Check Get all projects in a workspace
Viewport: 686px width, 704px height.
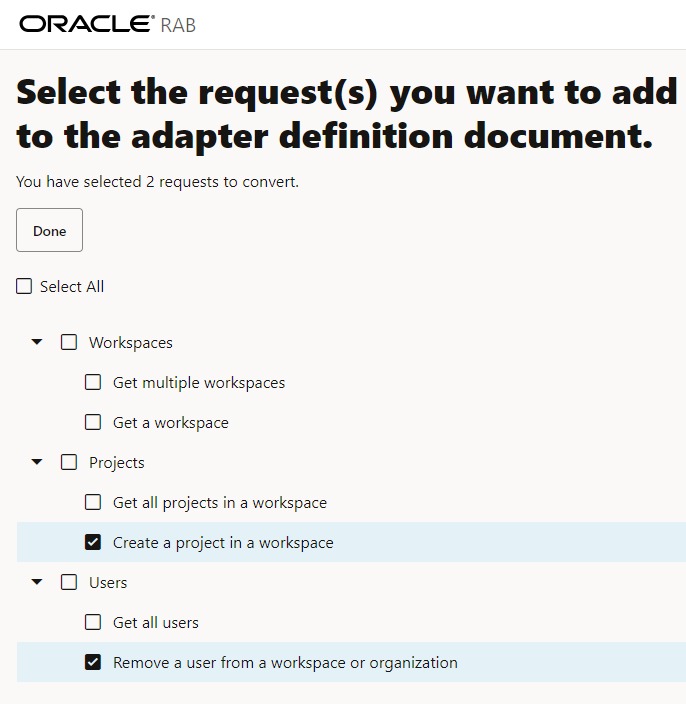(93, 502)
